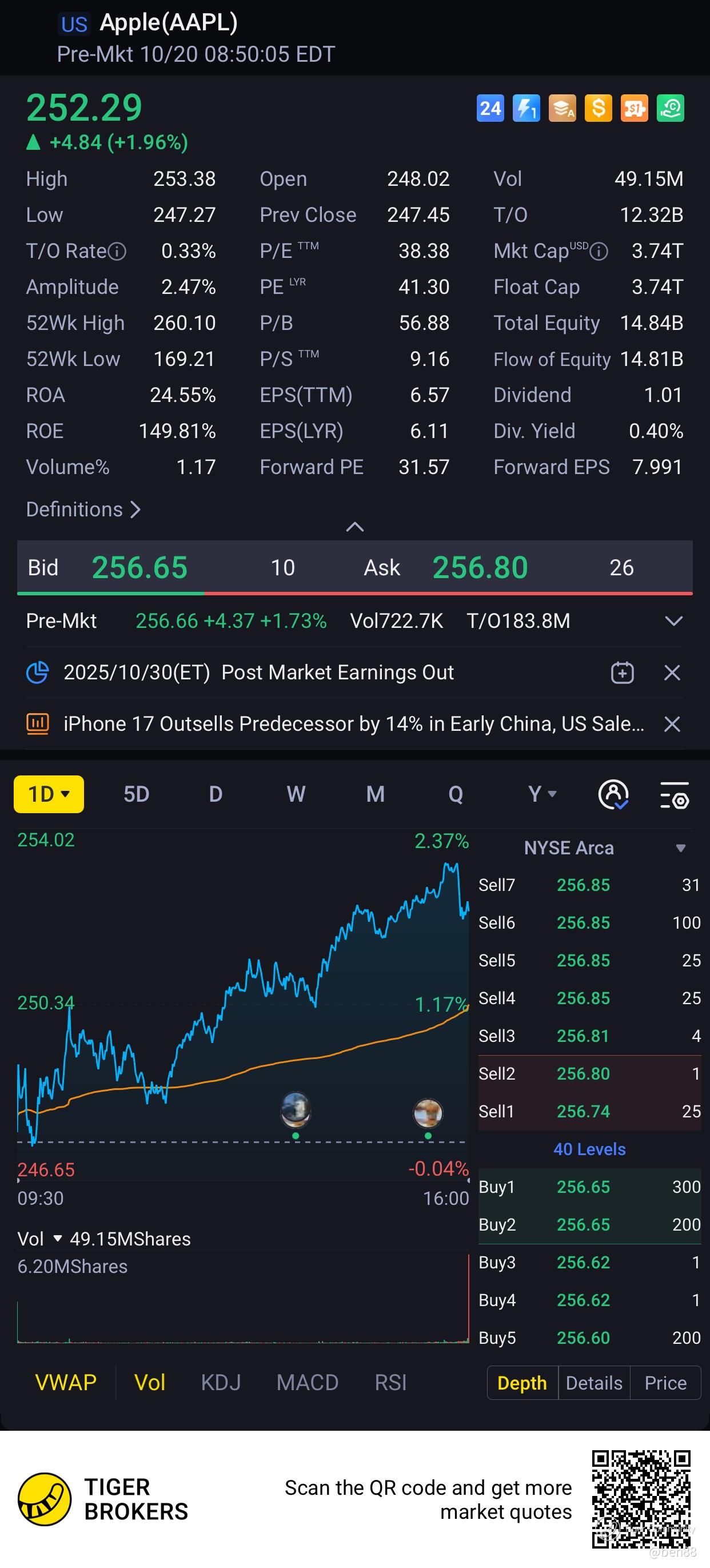Switch to Q quarterly chart tab
The image size is (710, 1568).
pyautogui.click(x=456, y=794)
